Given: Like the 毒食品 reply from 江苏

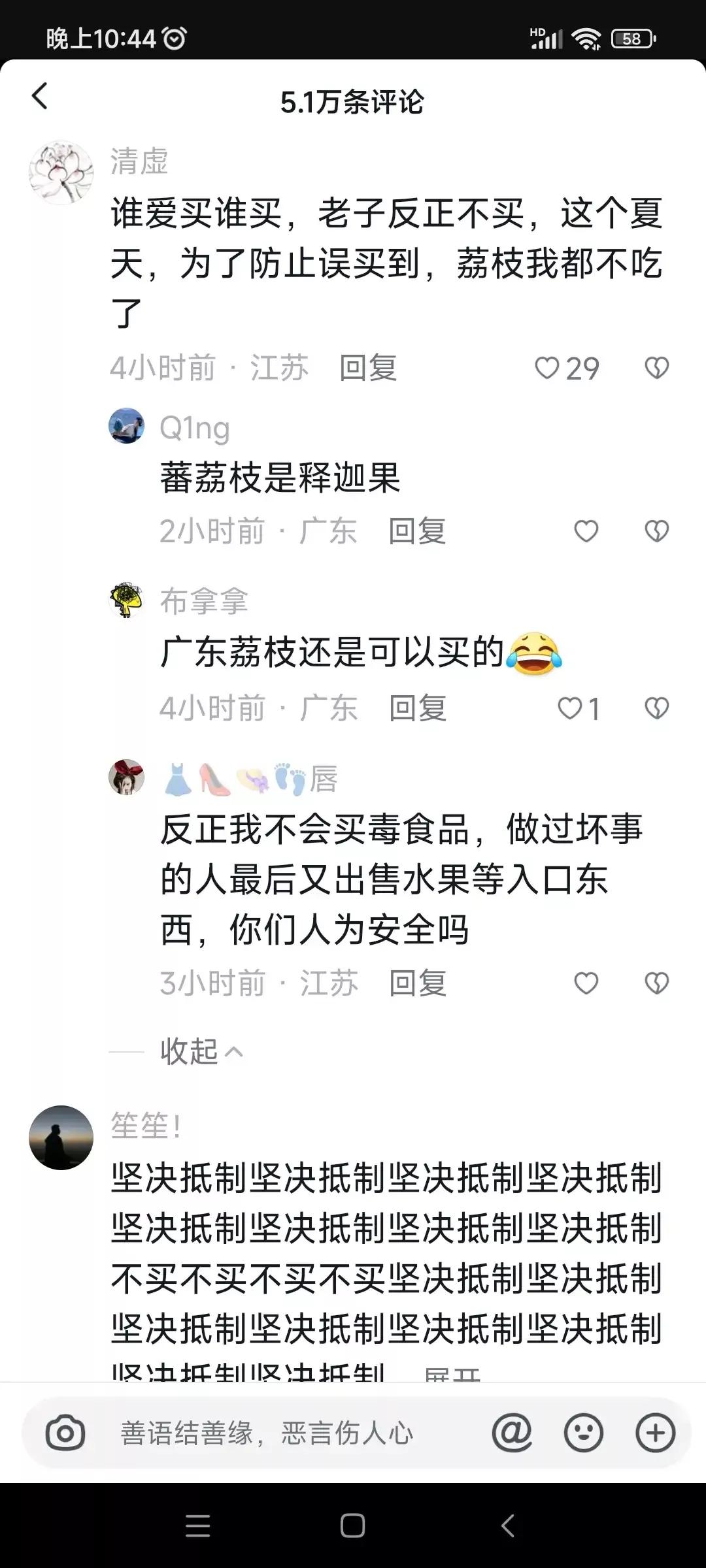Looking at the screenshot, I should (586, 983).
